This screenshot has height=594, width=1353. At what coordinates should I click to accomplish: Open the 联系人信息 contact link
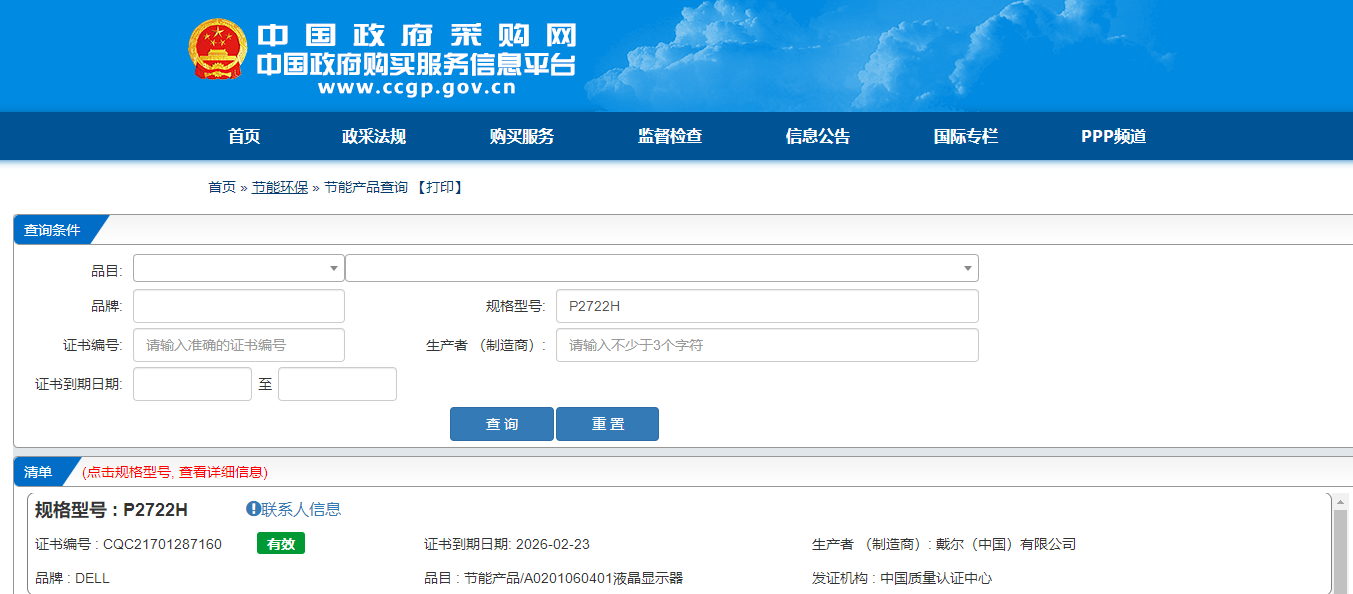[x=301, y=509]
